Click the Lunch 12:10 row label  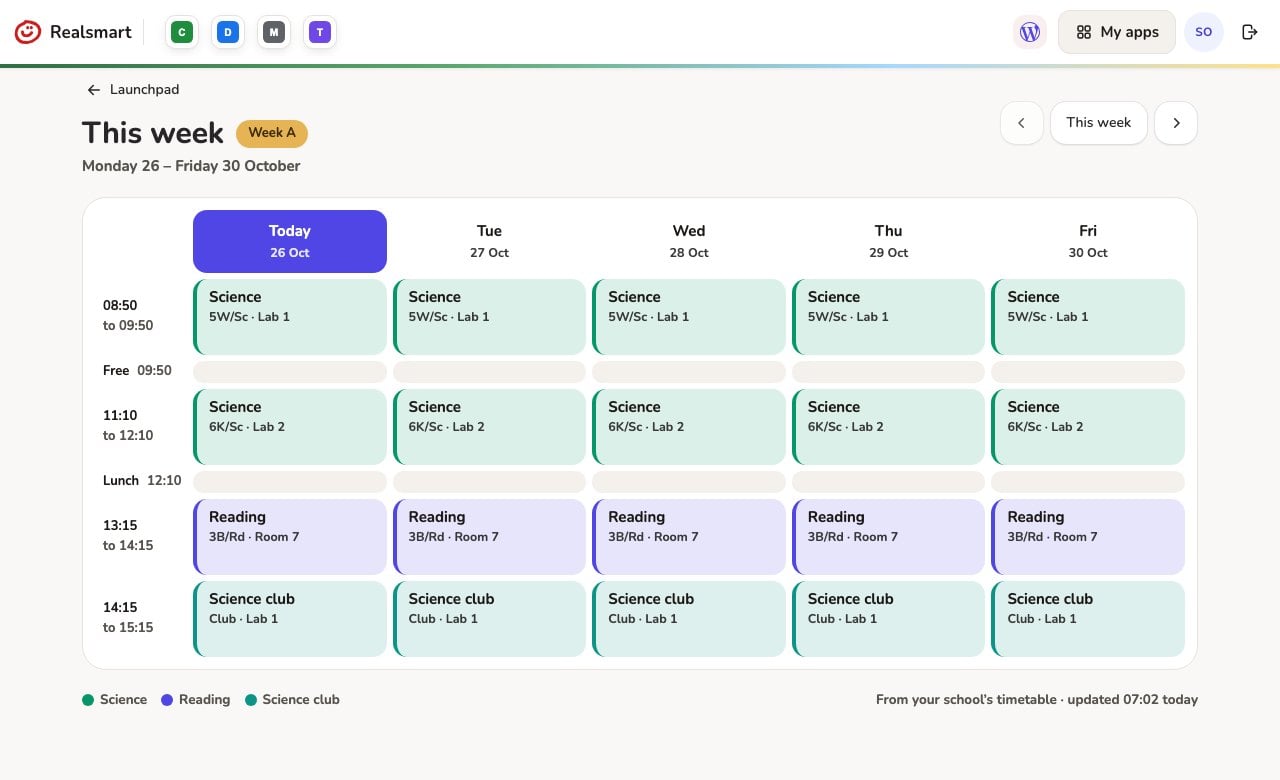142,481
